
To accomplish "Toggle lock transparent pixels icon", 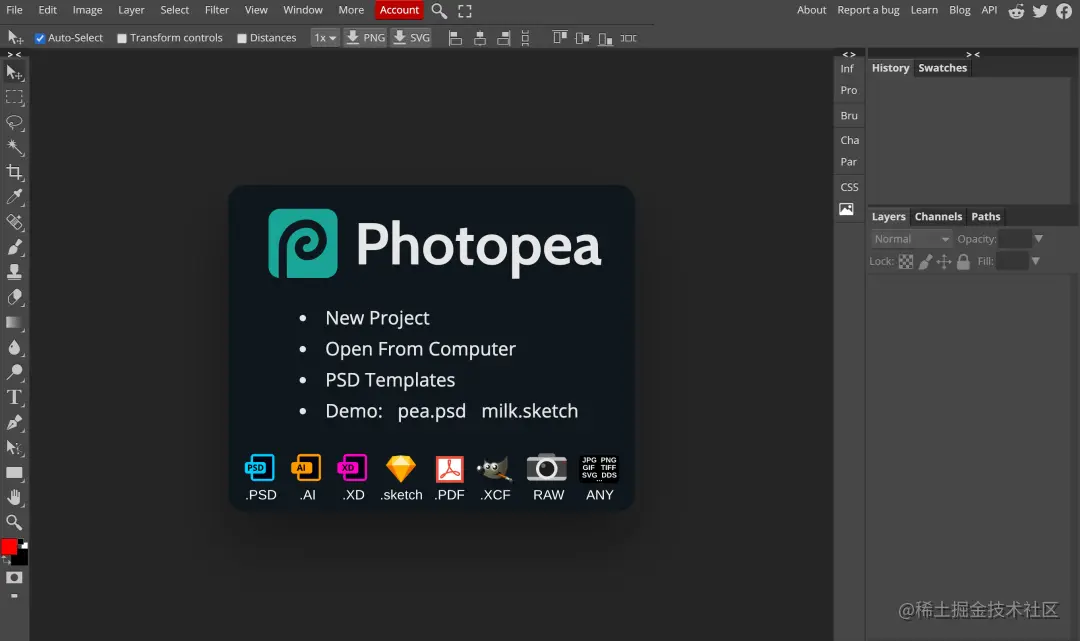I will click(x=906, y=262).
